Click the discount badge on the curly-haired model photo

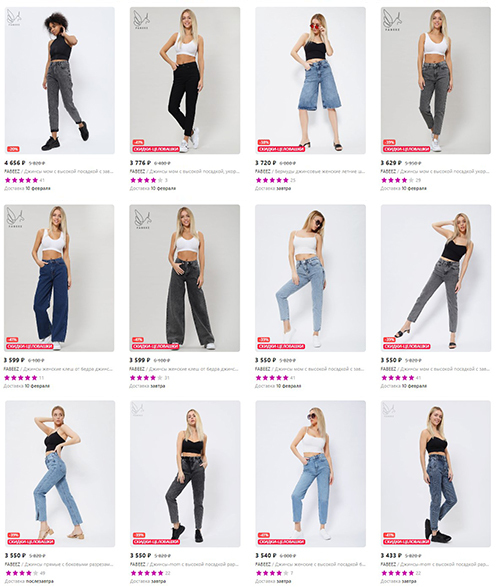pos(13,149)
